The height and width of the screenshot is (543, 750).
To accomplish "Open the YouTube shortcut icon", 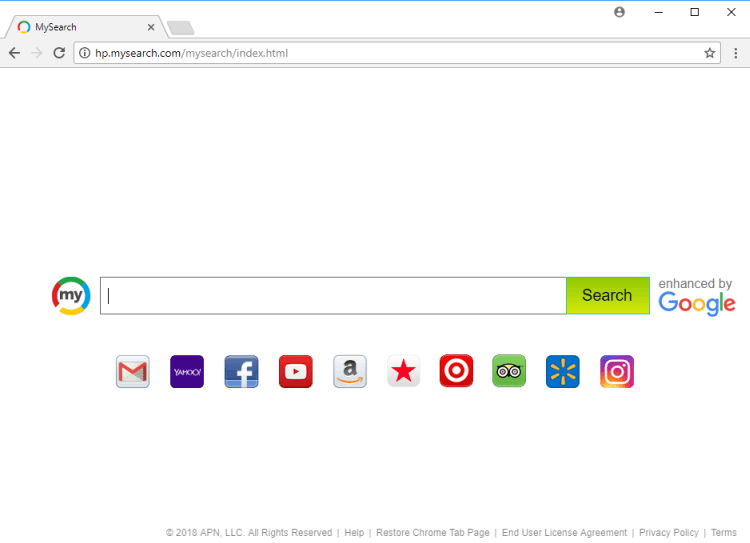I will coord(296,371).
